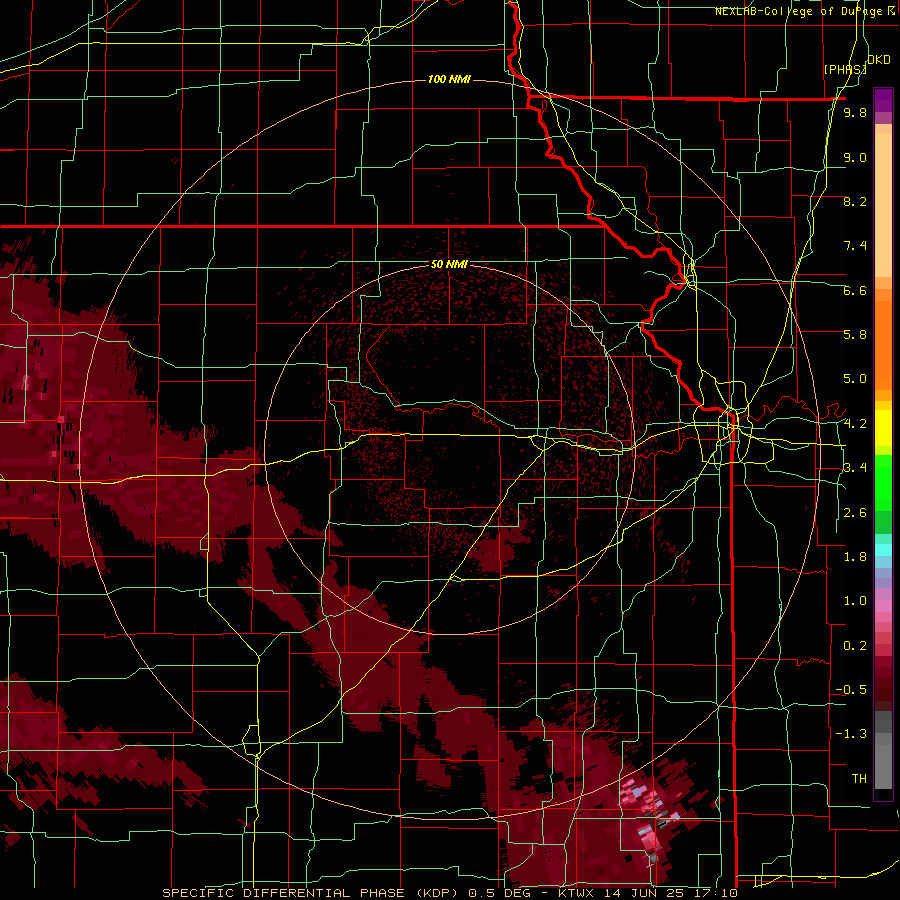Viewport: 900px width, 900px height.
Task: Pick the cyan segment of the color scale
Action: (x=883, y=550)
